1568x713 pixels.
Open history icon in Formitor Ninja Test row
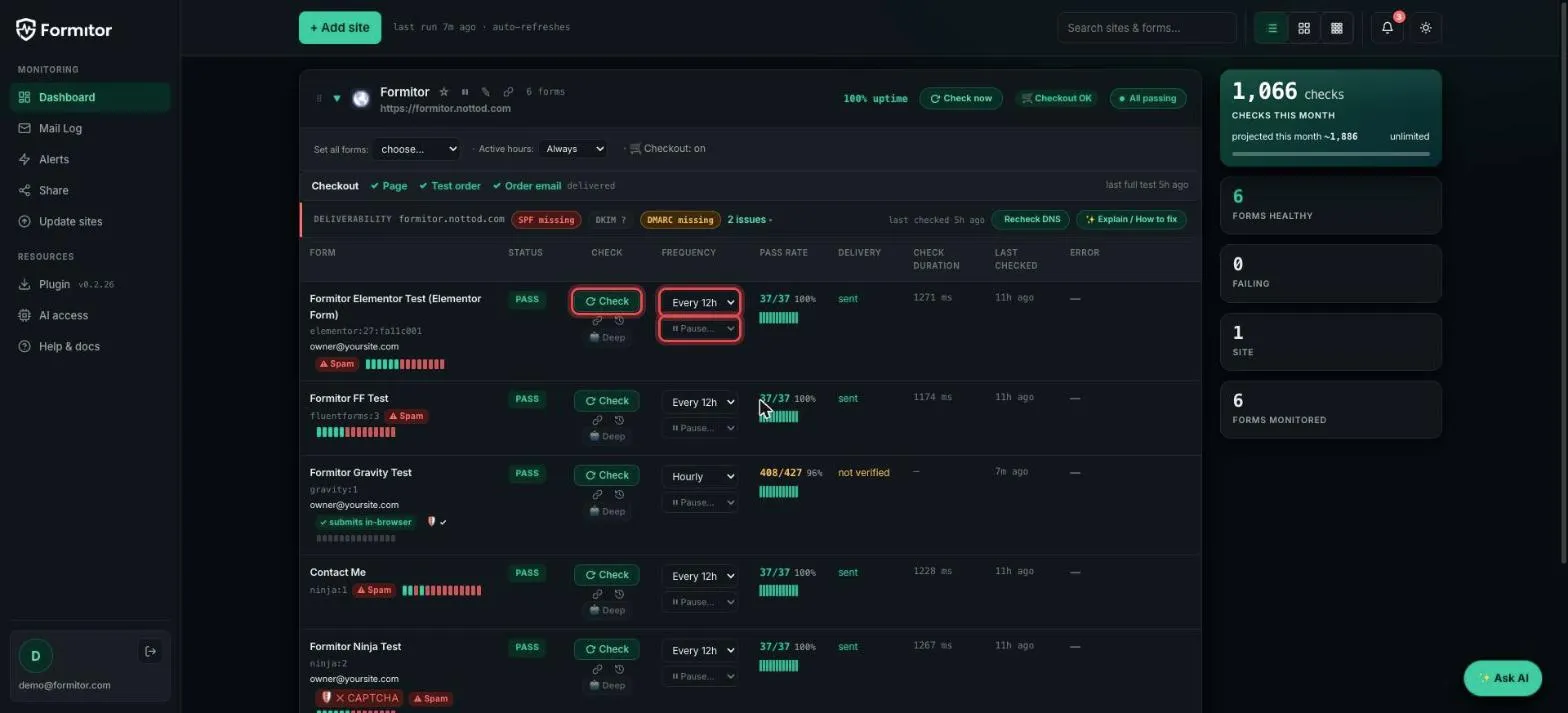point(619,669)
